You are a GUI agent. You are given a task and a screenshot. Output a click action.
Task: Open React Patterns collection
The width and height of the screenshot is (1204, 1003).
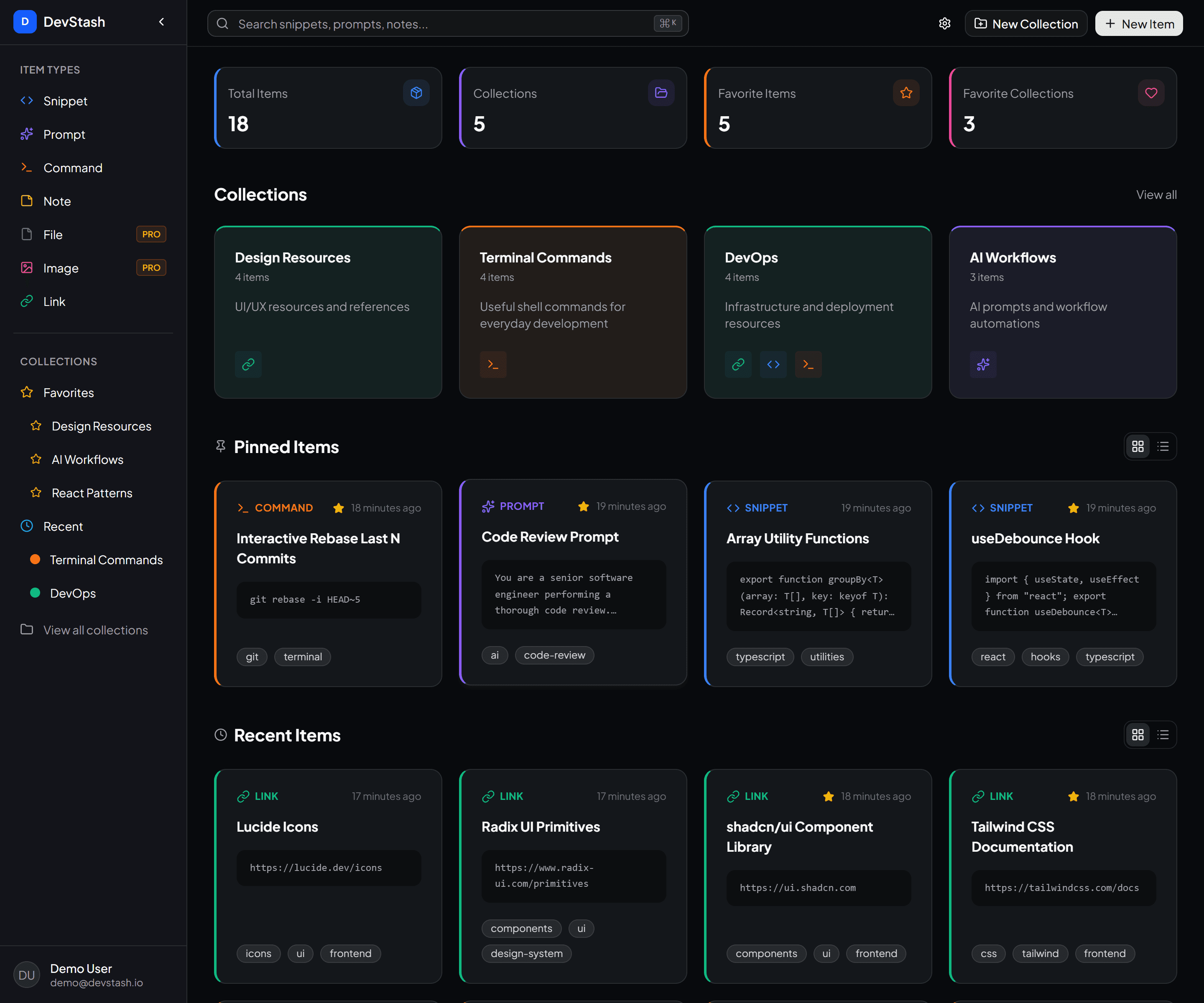pos(91,493)
